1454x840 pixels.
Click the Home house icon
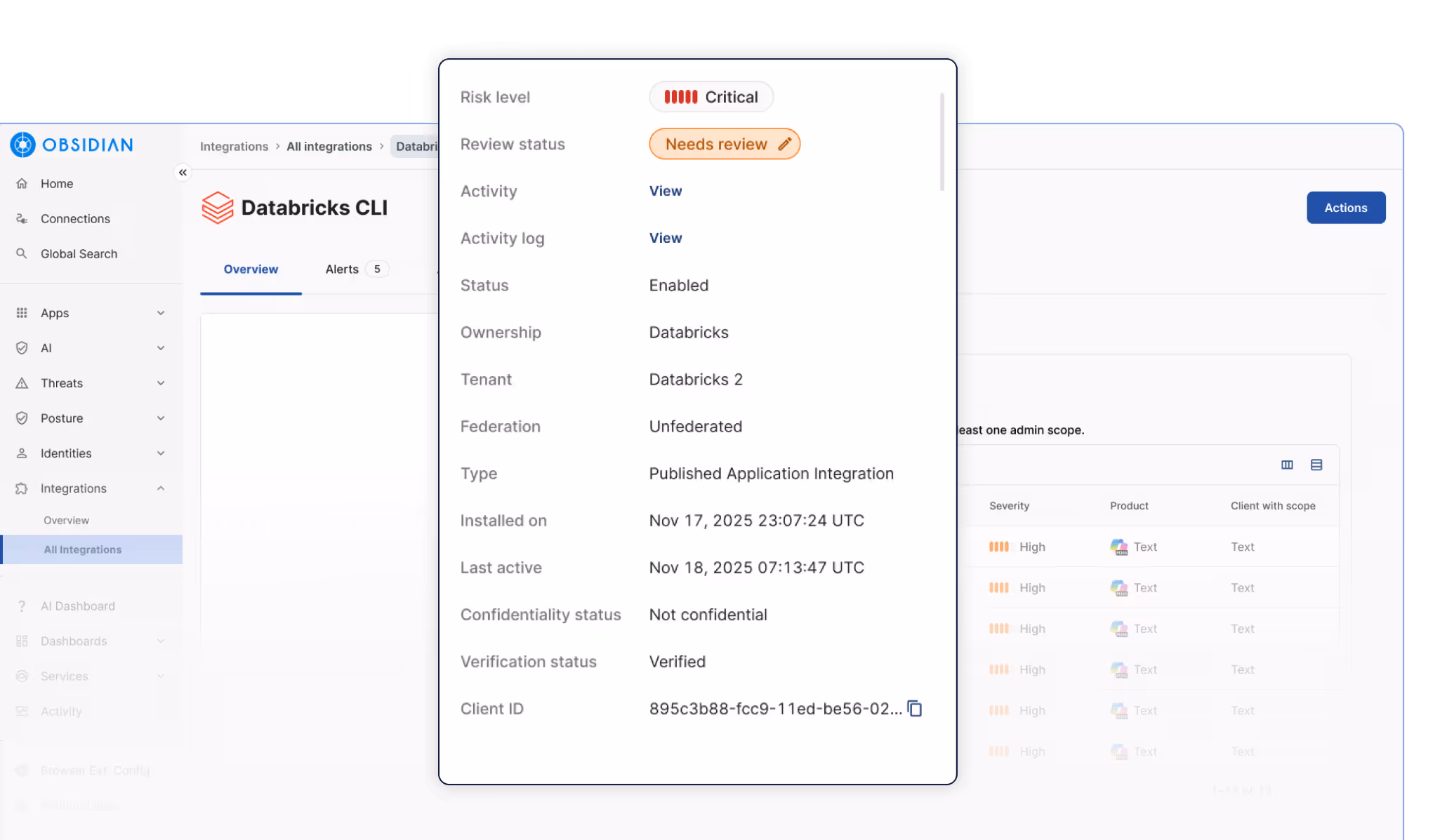coord(22,184)
